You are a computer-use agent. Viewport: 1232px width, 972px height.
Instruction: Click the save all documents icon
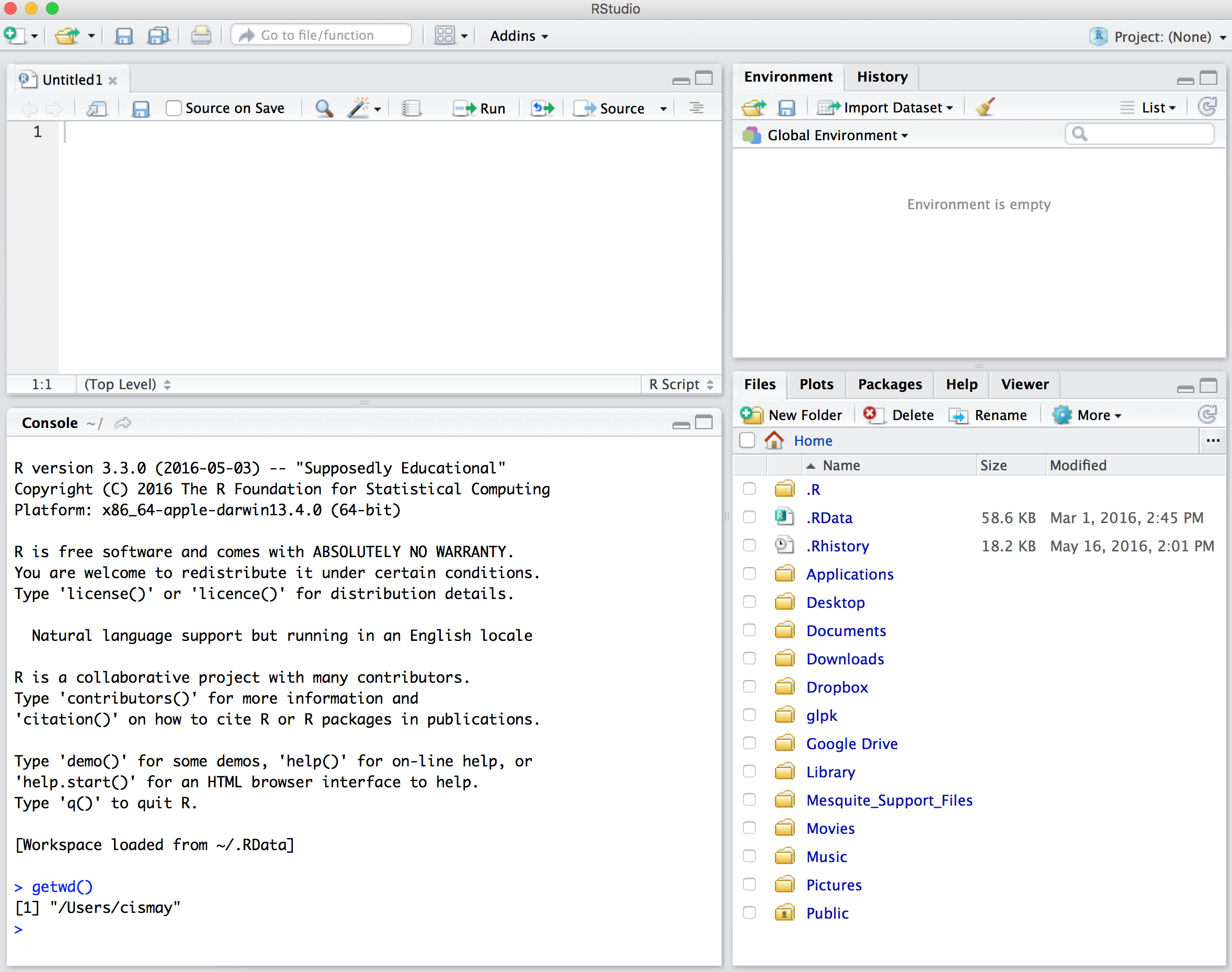pyautogui.click(x=158, y=35)
